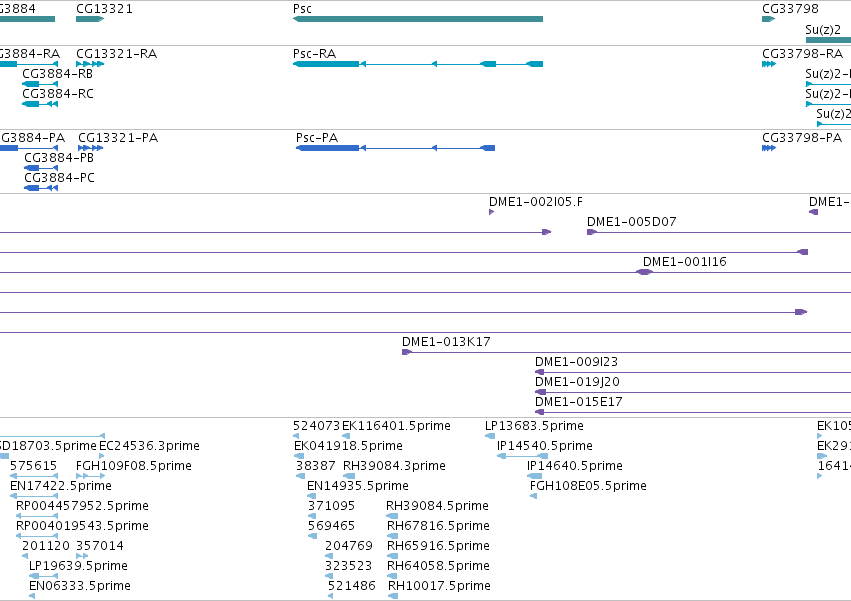This screenshot has width=851, height=601.
Task: Select the CG33798-PA label
Action: click(x=802, y=138)
